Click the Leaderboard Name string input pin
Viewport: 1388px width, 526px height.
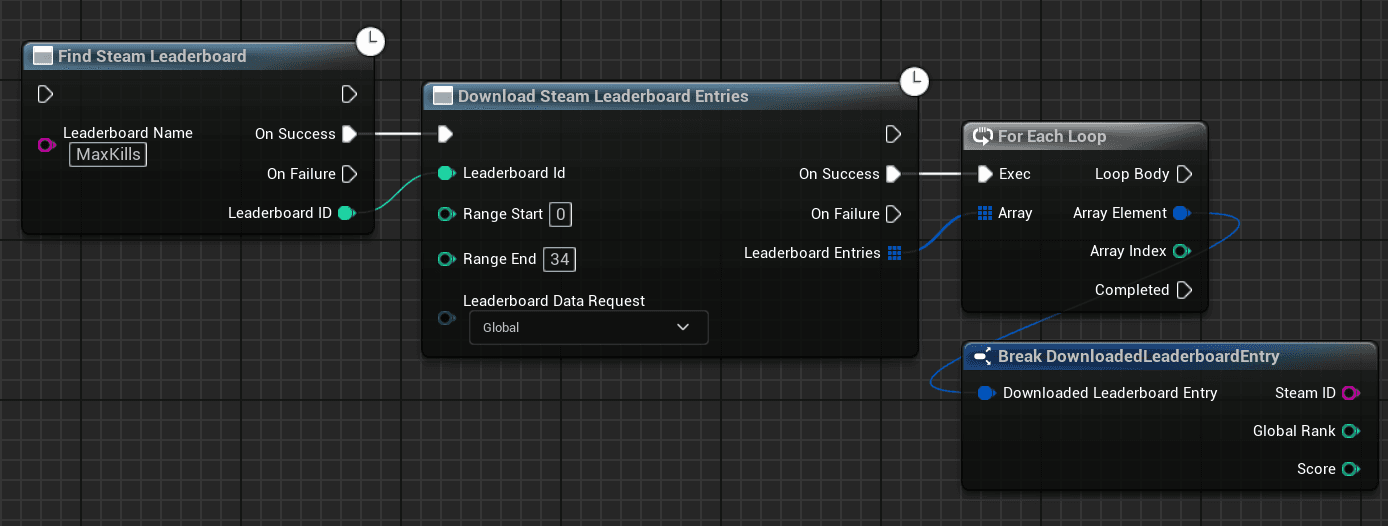coord(46,145)
